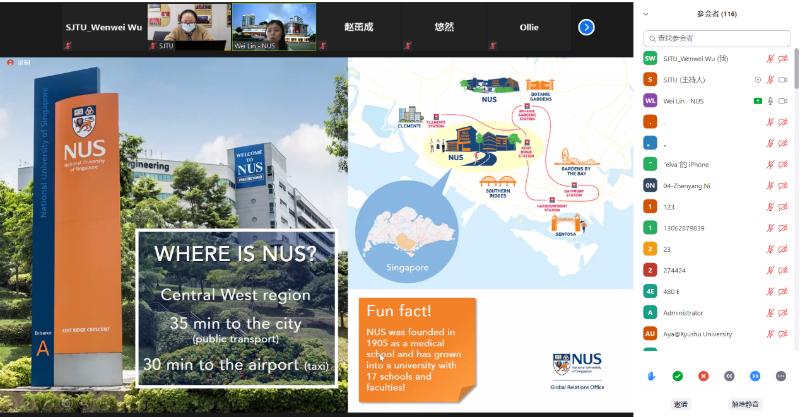Select the Ollie participant tile

[529, 28]
